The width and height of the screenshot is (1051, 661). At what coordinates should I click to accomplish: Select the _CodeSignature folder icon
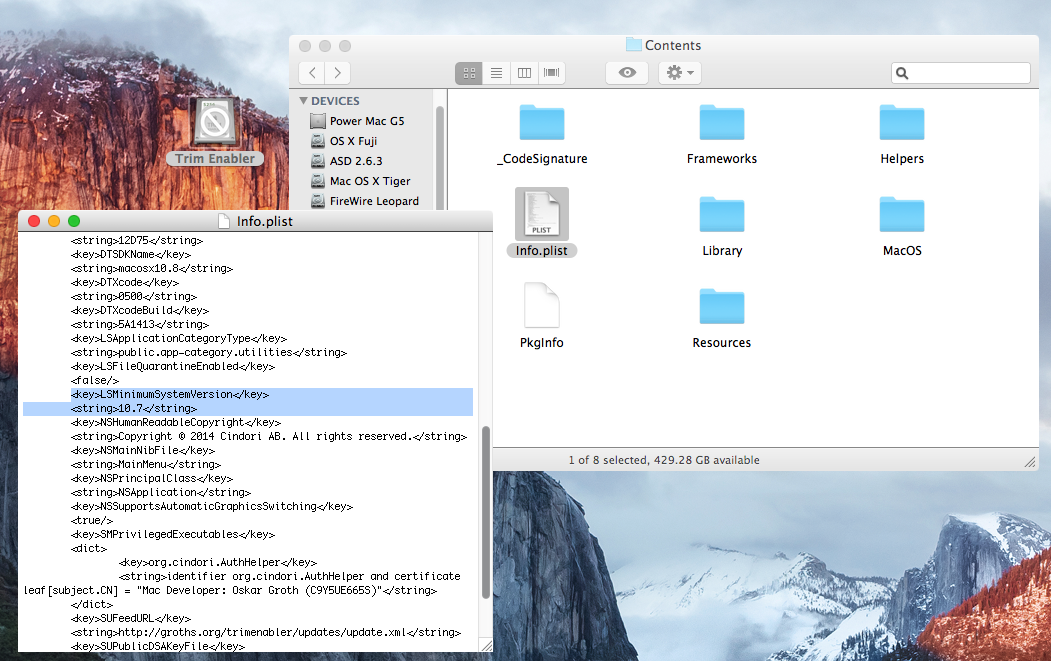coord(542,123)
